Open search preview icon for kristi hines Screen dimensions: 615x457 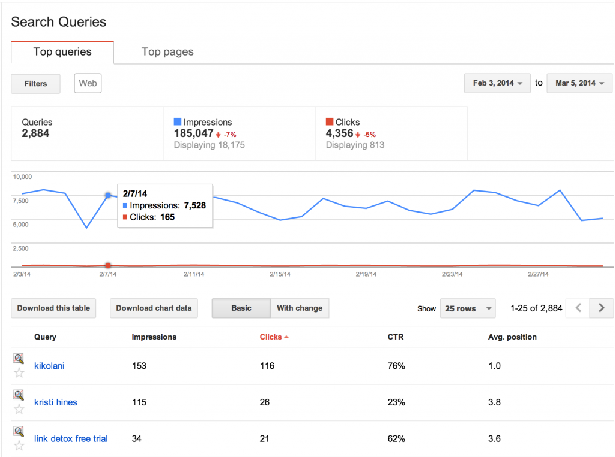click(18, 395)
